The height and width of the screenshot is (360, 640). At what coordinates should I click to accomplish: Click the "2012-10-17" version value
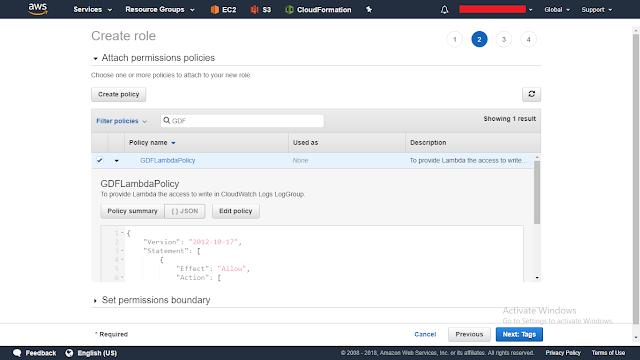pos(213,242)
